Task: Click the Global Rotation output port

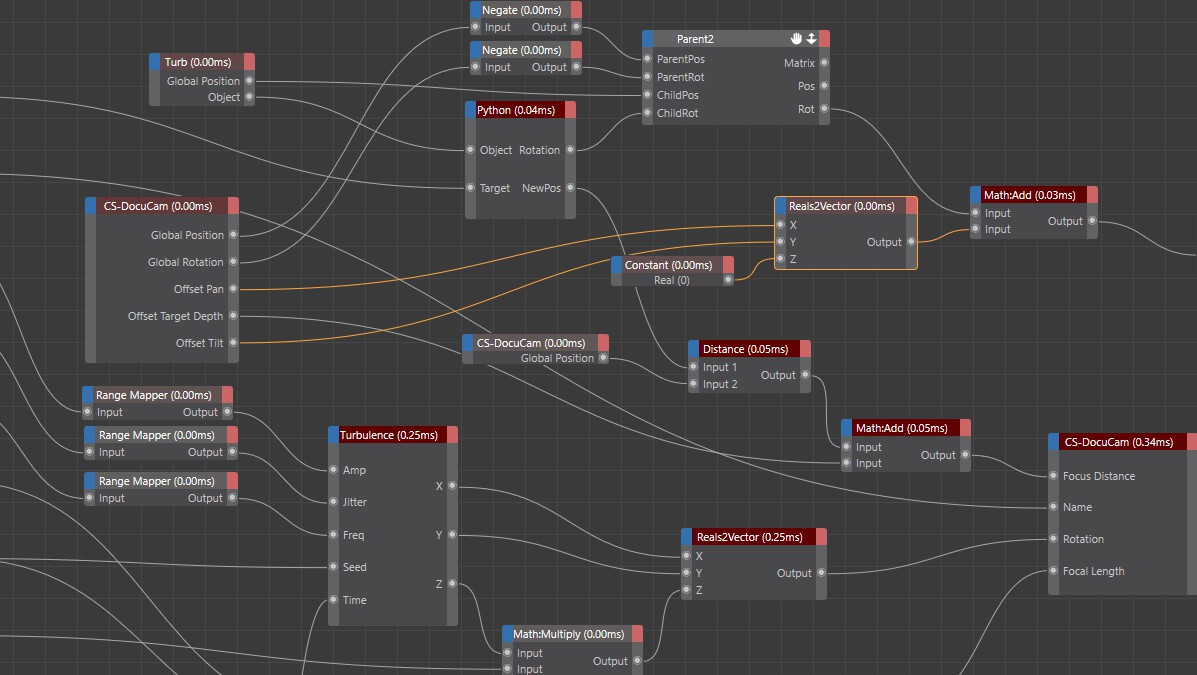Action: coord(233,262)
